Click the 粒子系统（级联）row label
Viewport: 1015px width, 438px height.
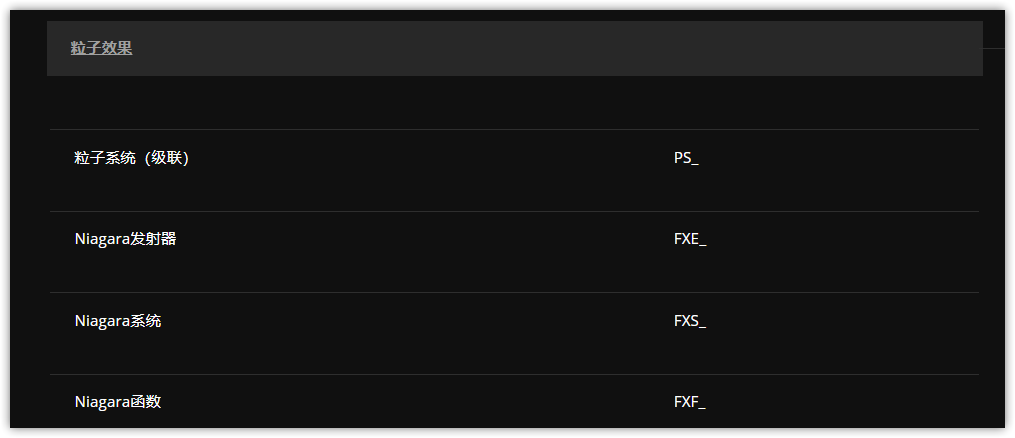point(131,158)
